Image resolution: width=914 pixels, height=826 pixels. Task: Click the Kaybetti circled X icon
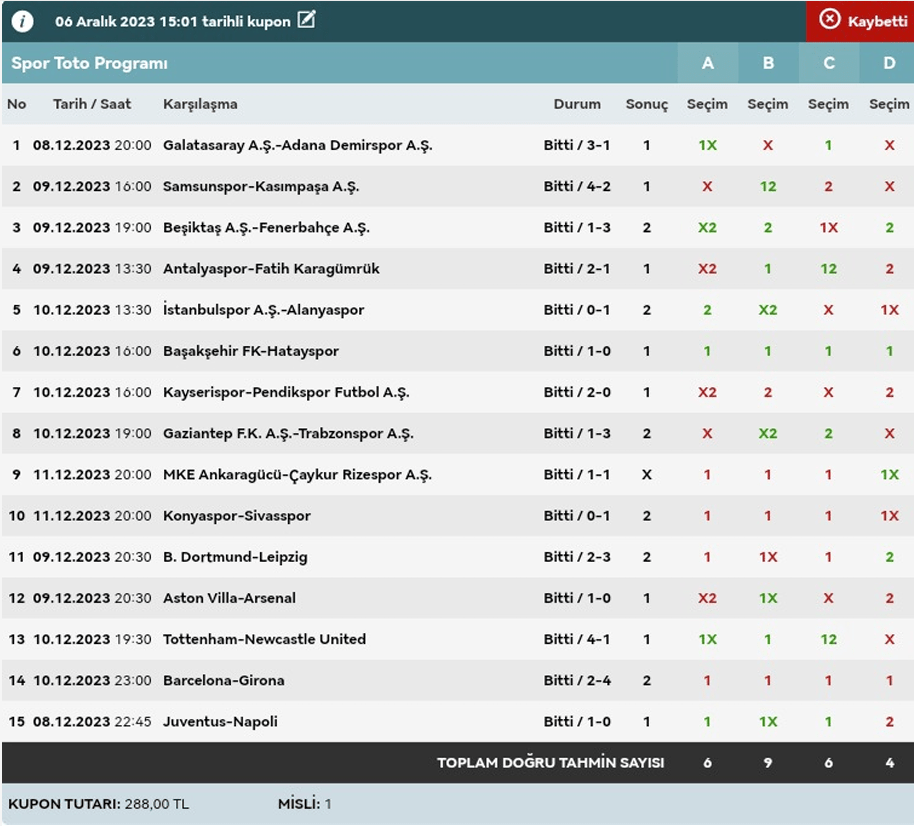click(x=830, y=20)
